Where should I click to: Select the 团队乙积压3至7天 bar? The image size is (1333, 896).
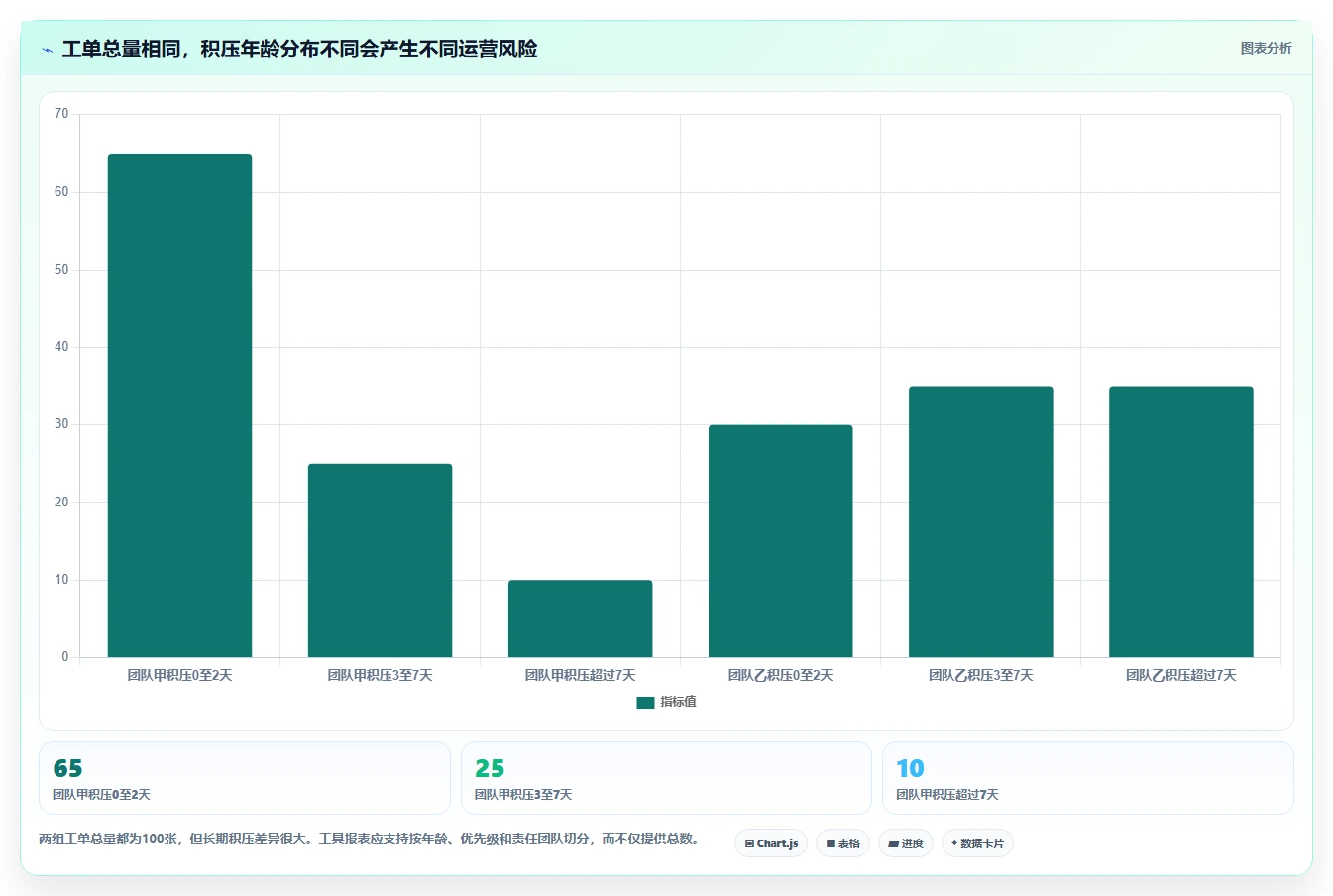(980, 521)
